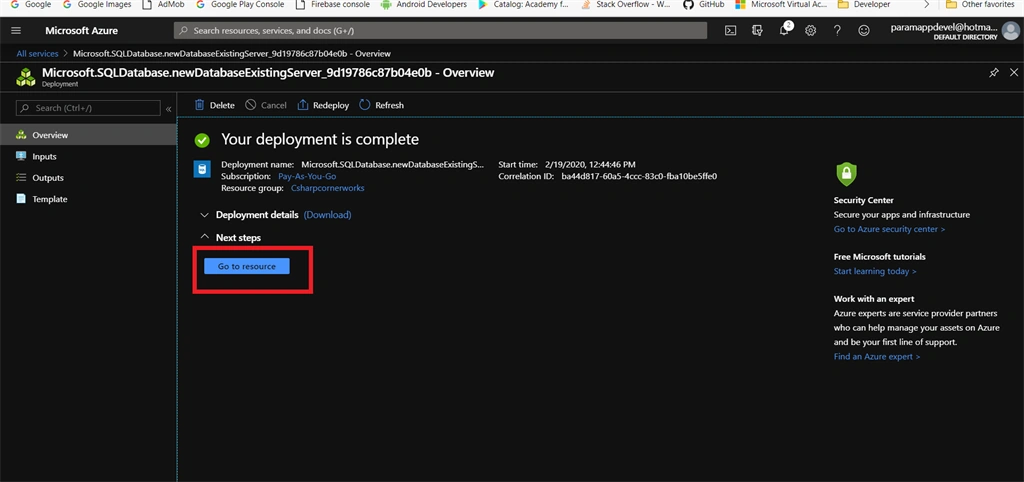Expand the Deployment details section

click(204, 215)
